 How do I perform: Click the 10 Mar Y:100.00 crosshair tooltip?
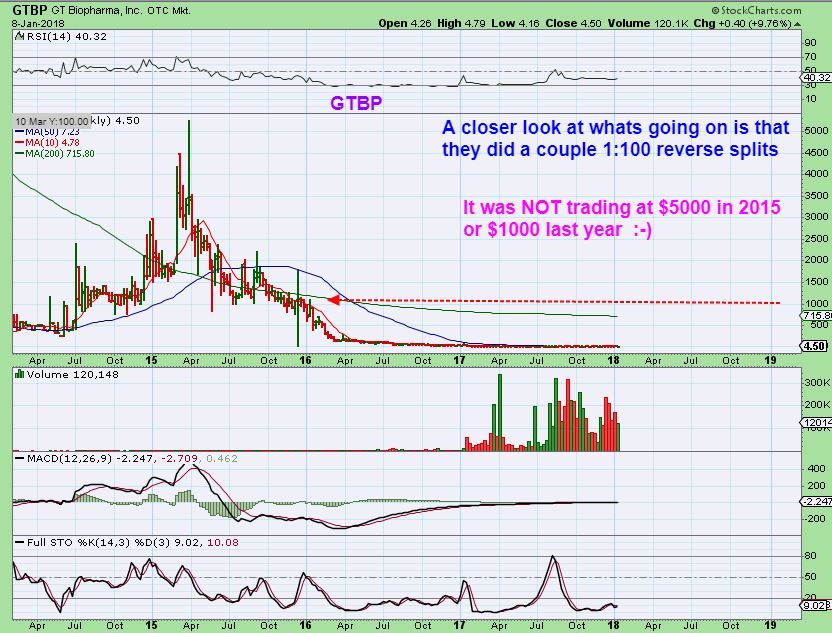click(51, 122)
